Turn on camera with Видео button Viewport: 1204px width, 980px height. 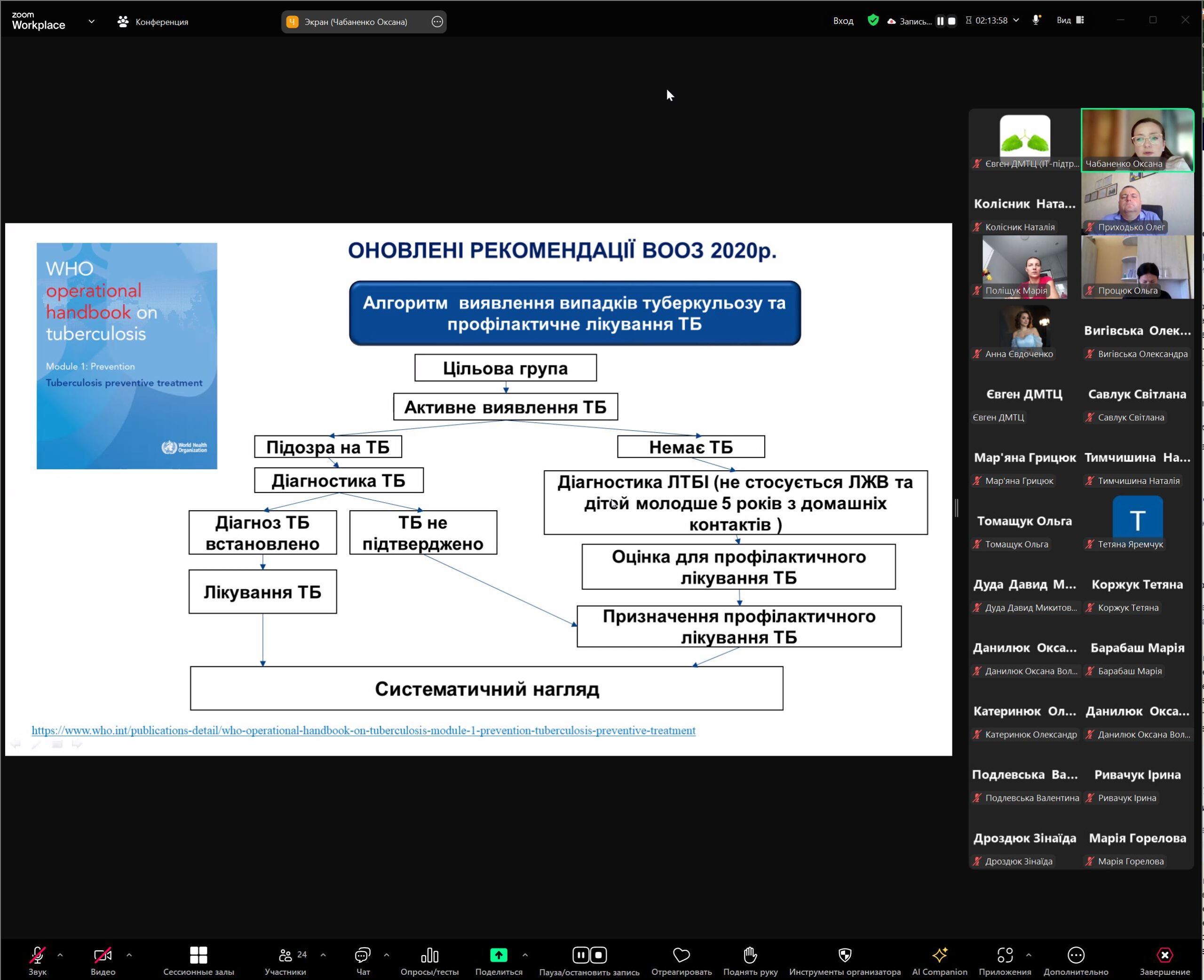(103, 959)
